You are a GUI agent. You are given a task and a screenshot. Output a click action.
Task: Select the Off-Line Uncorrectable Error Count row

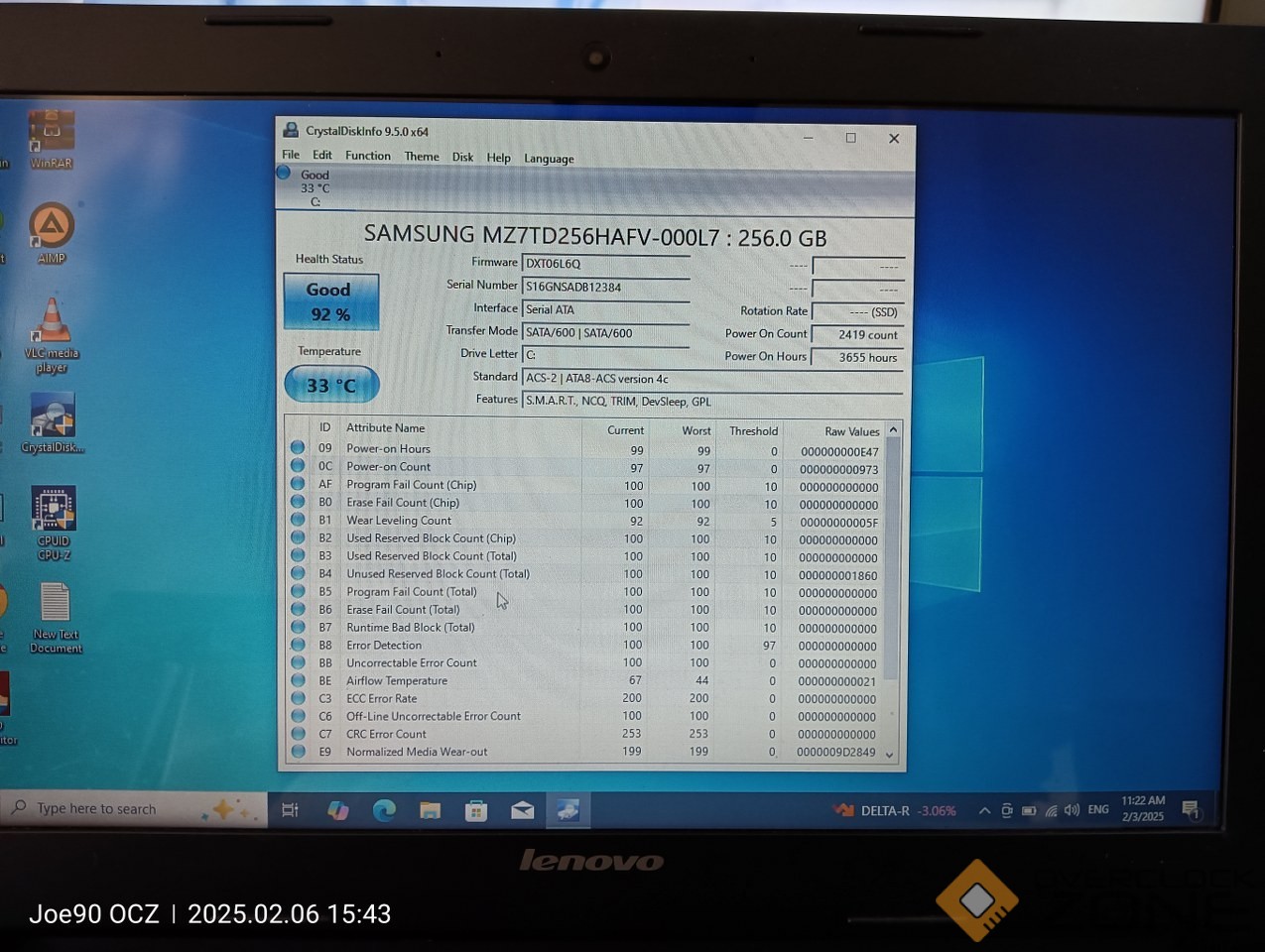tap(584, 716)
